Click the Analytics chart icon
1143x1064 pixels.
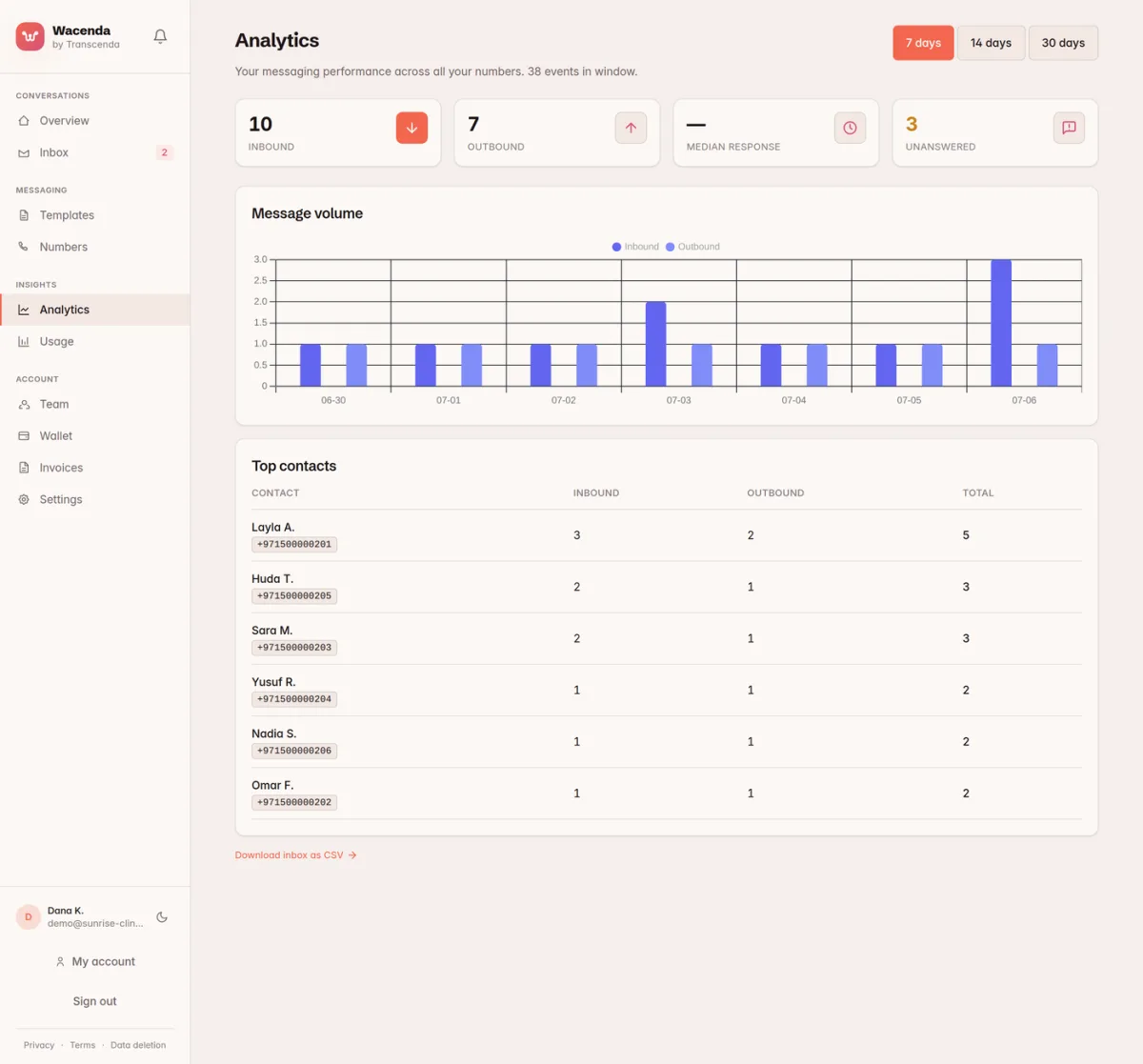[x=24, y=310]
